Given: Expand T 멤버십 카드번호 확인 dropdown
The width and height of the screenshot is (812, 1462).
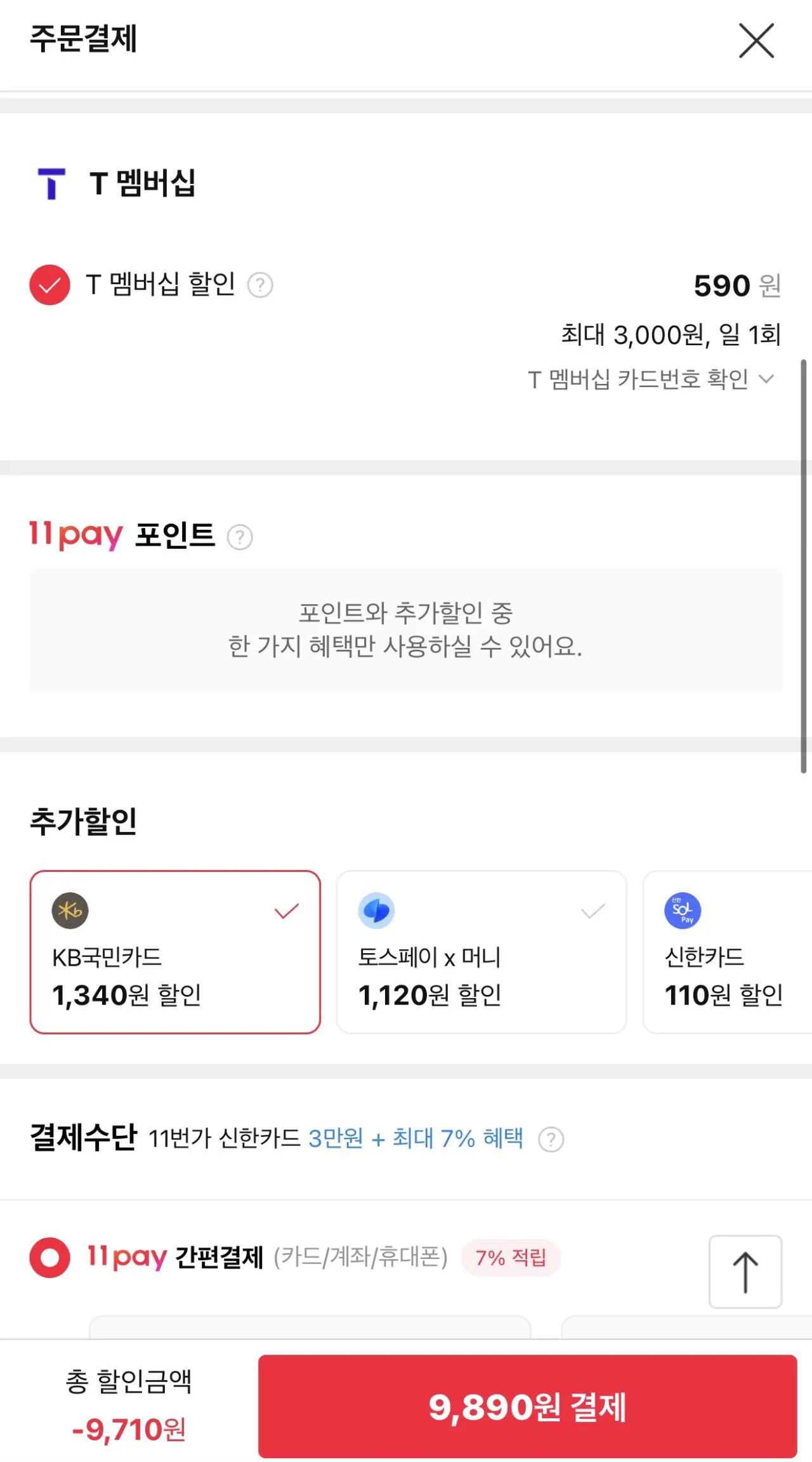Looking at the screenshot, I should (651, 379).
